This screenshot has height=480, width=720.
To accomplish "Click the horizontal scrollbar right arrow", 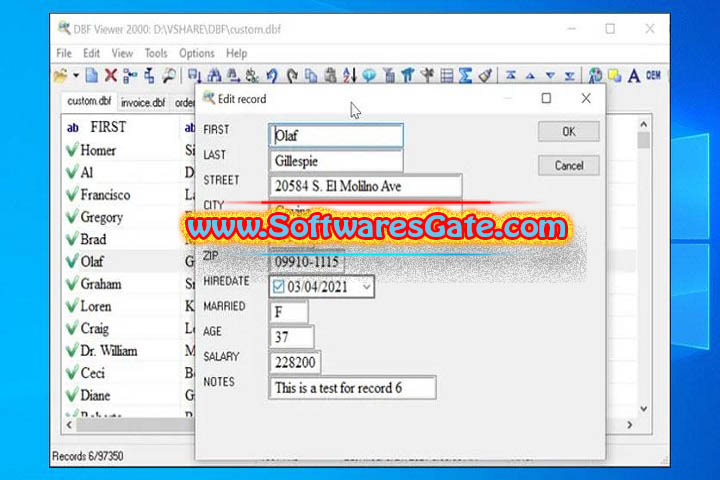I will (630, 425).
